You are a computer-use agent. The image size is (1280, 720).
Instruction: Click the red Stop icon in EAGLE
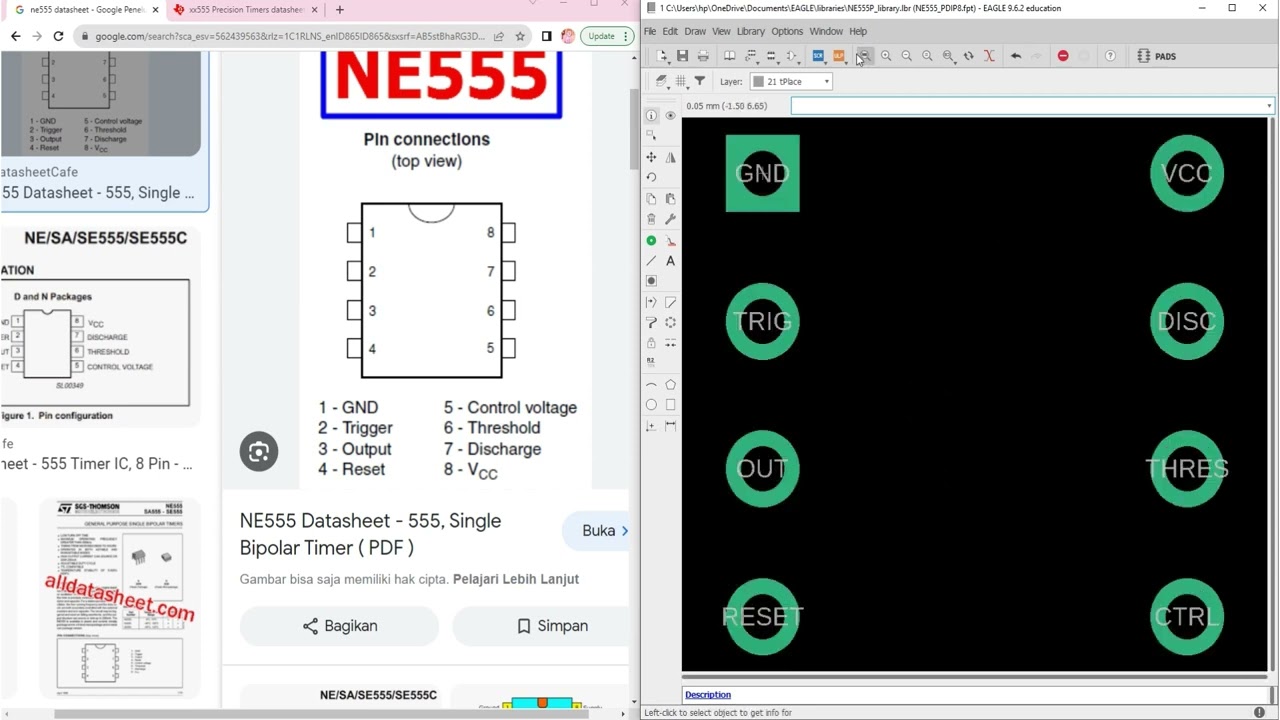pyautogui.click(x=1063, y=56)
